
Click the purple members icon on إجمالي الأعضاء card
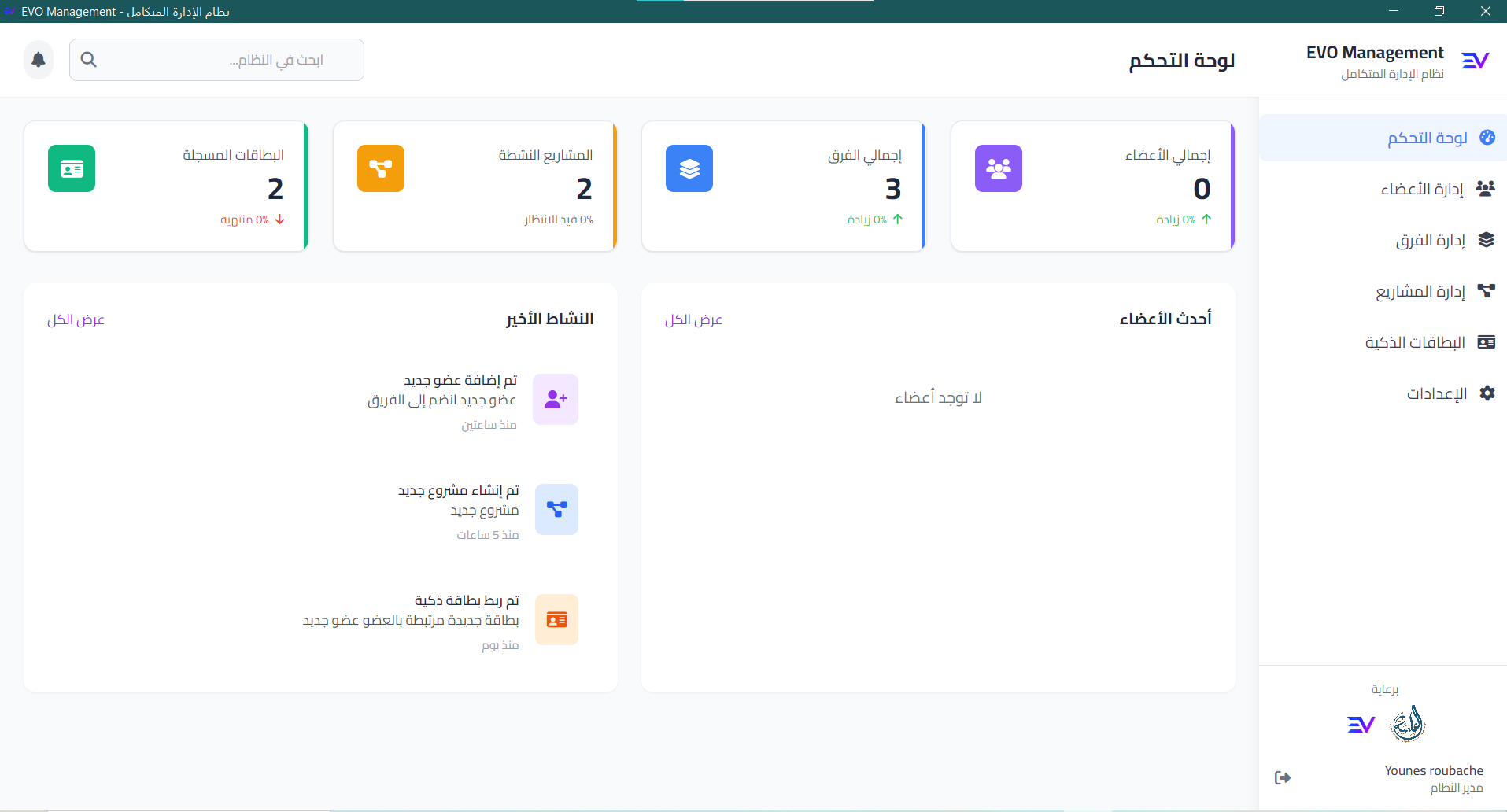click(x=998, y=168)
